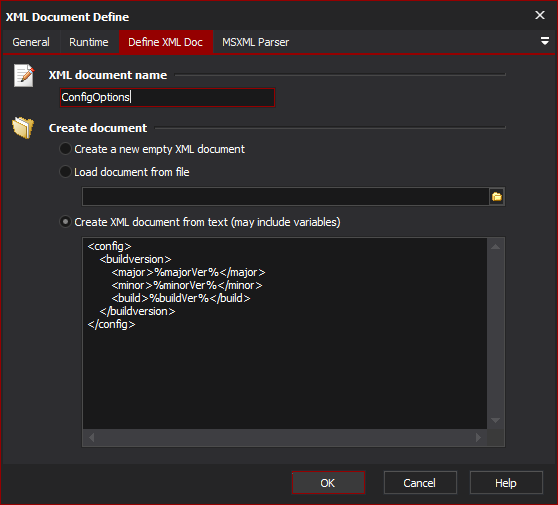Screen dimensions: 558x505
Task: Open Help for this dialog
Action: click(506, 483)
